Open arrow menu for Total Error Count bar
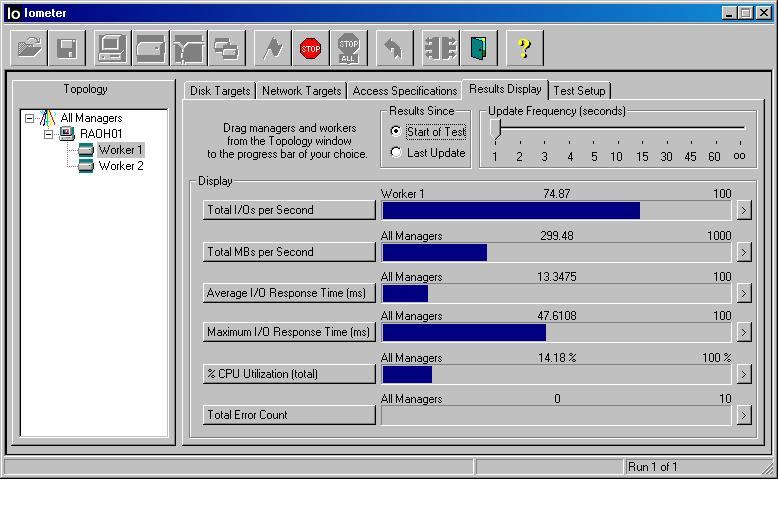 [743, 415]
